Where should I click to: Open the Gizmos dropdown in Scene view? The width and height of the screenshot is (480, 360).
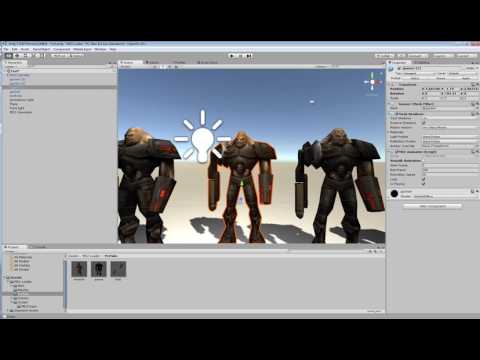click(323, 67)
